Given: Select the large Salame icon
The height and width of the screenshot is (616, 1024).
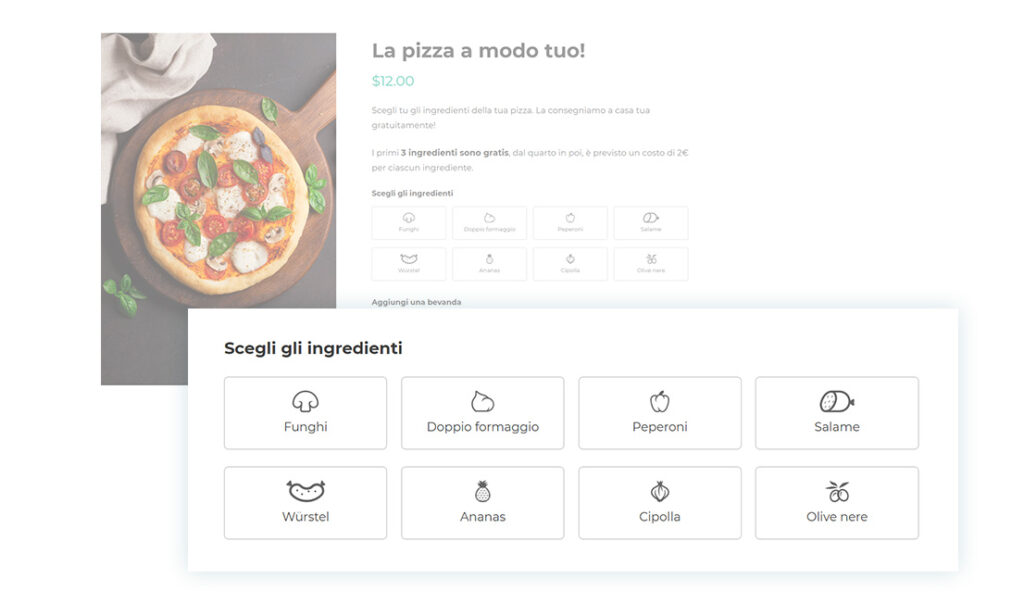Looking at the screenshot, I should point(837,401).
